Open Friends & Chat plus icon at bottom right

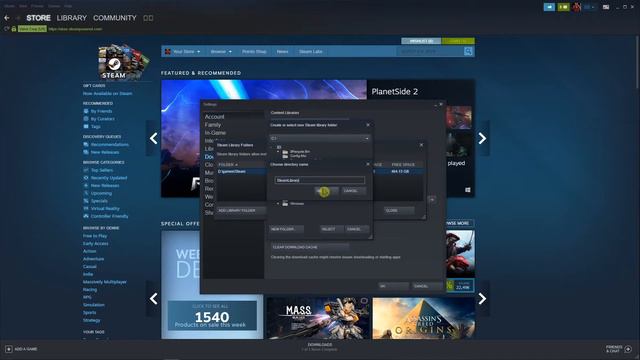click(628, 349)
